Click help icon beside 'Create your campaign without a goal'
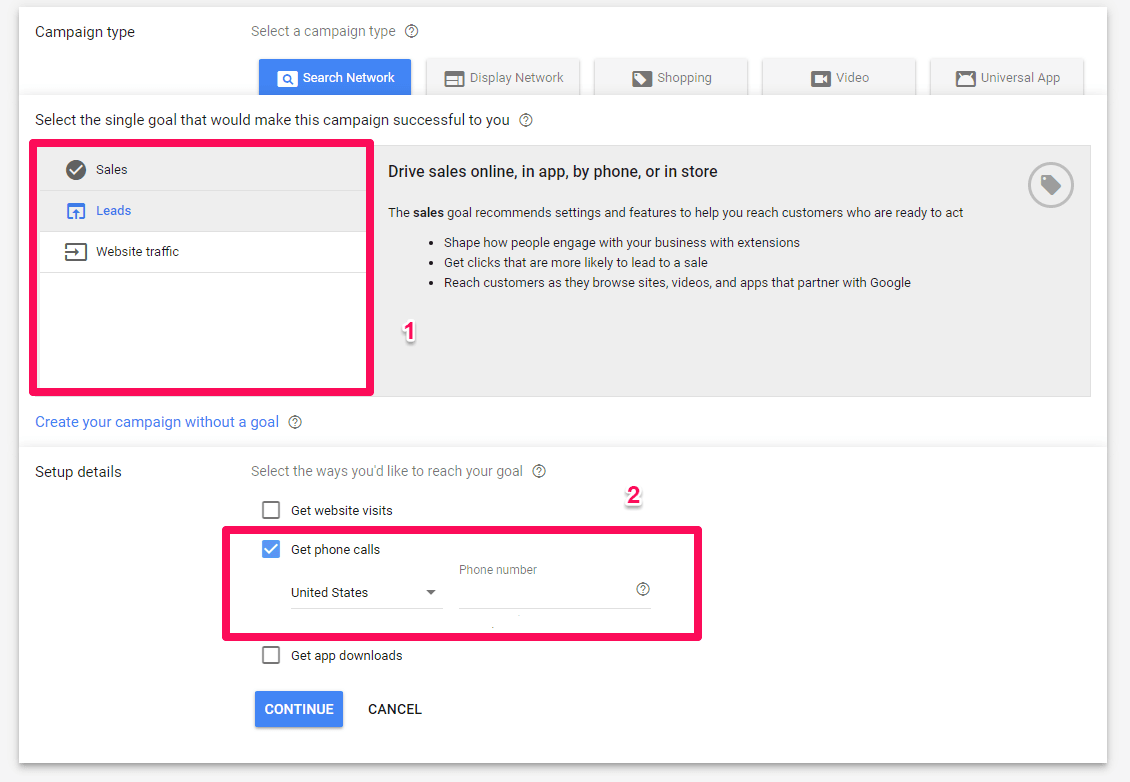 tap(295, 422)
